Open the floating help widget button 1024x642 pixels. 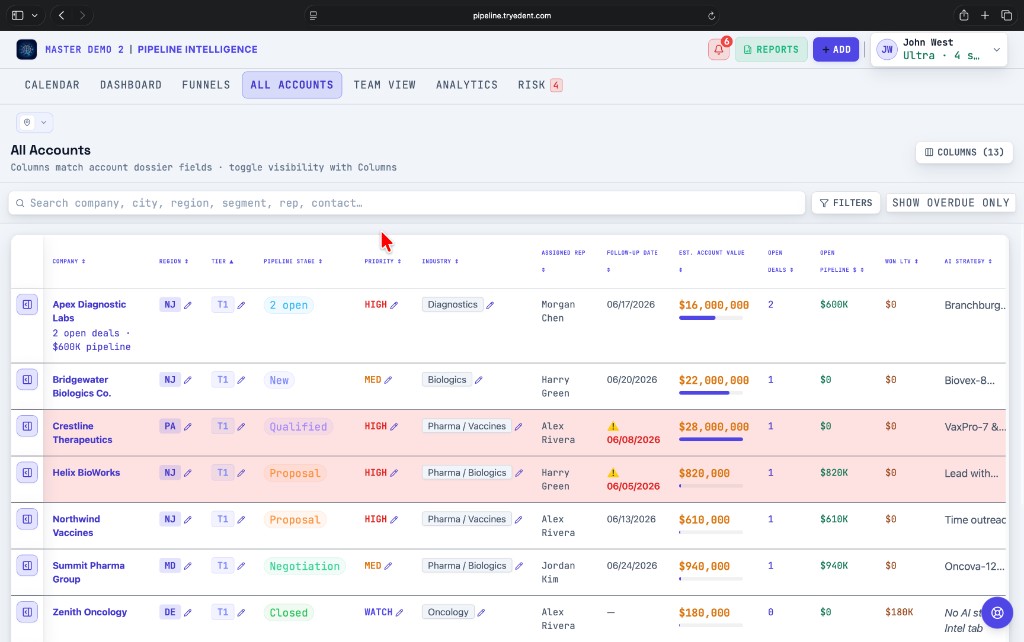click(x=997, y=613)
